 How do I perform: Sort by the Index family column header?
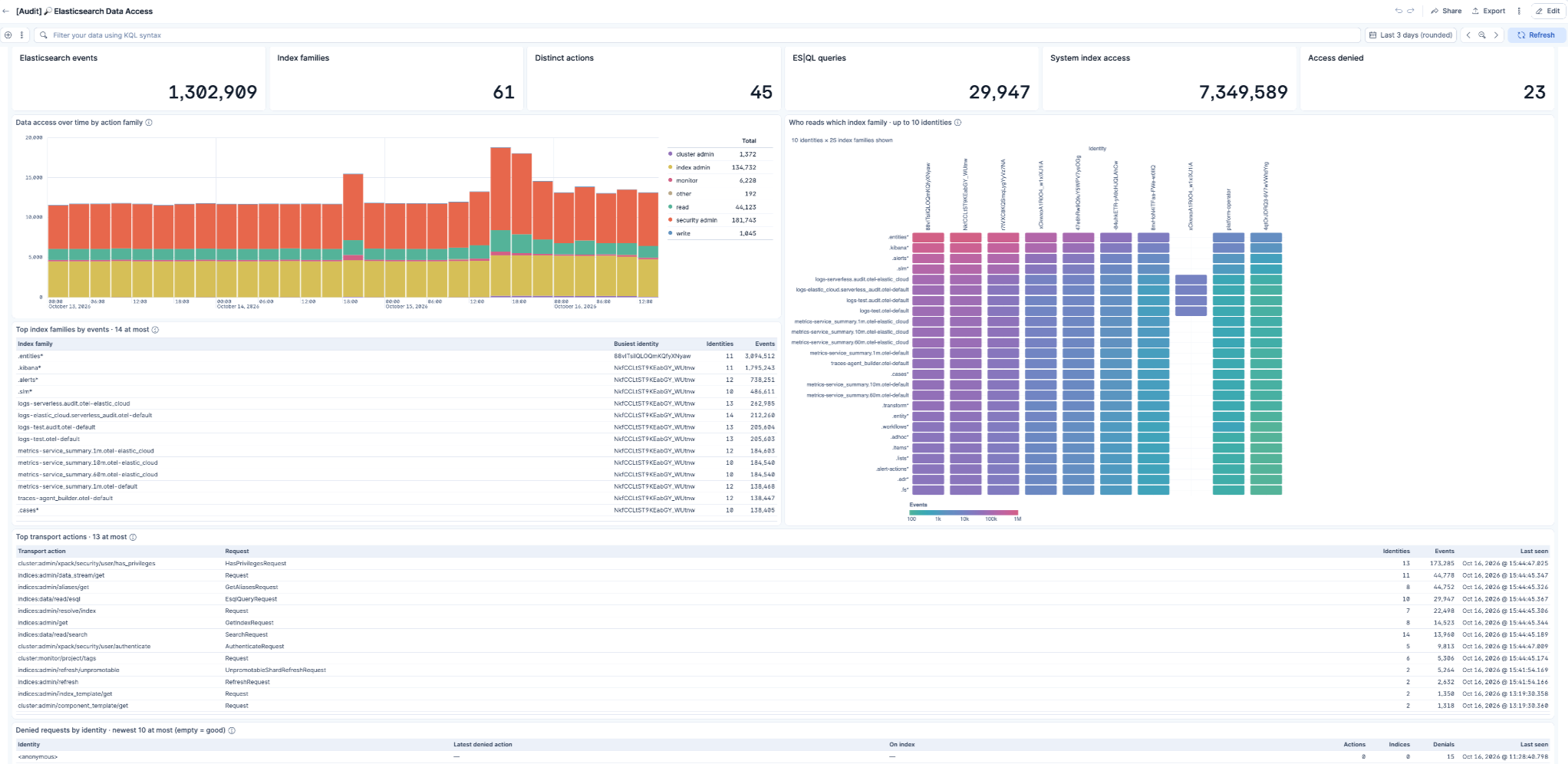(x=35, y=344)
